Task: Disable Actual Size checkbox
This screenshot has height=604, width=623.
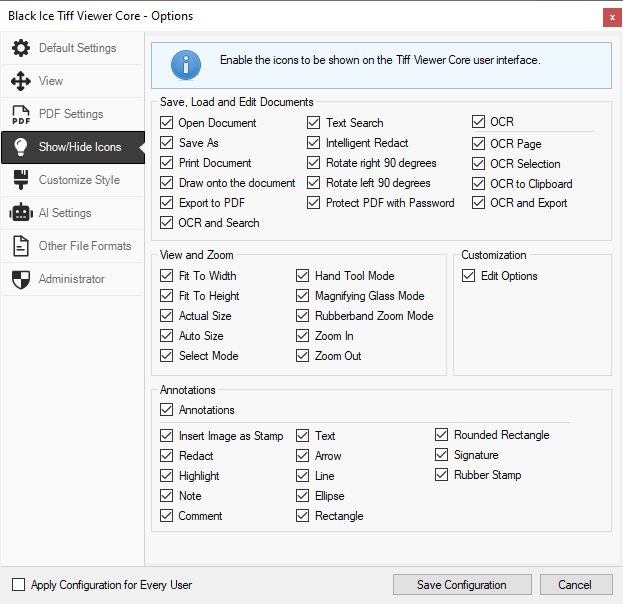Action: point(166,316)
